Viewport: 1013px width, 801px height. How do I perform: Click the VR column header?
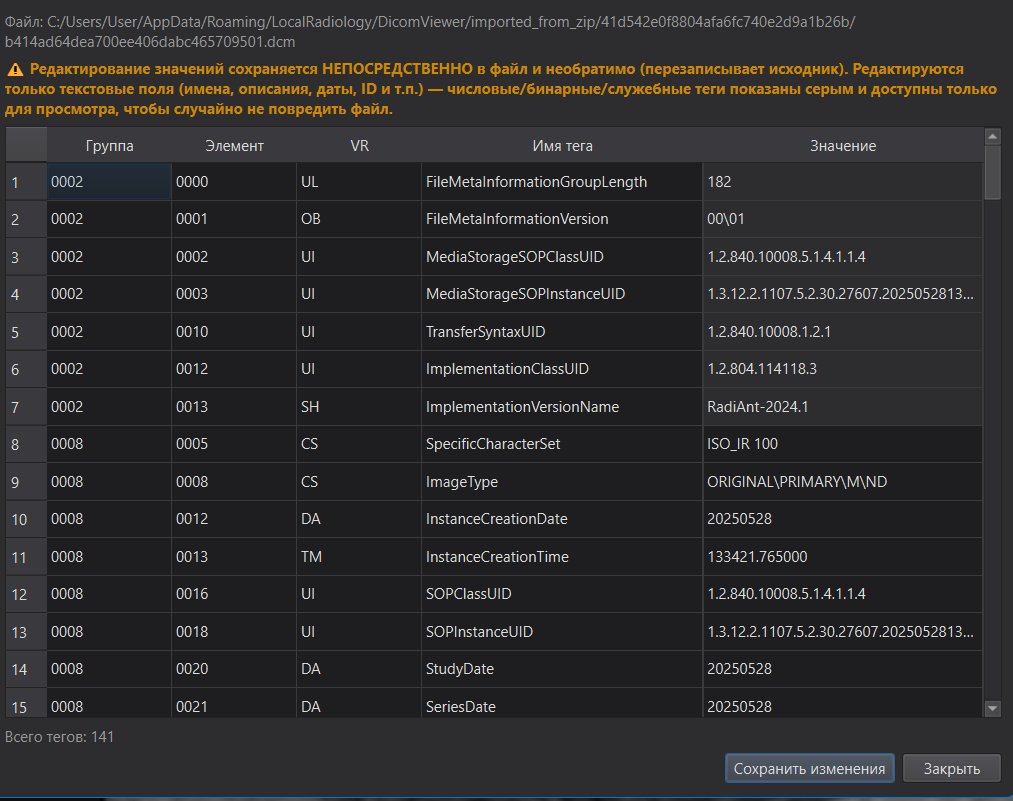[x=359, y=146]
